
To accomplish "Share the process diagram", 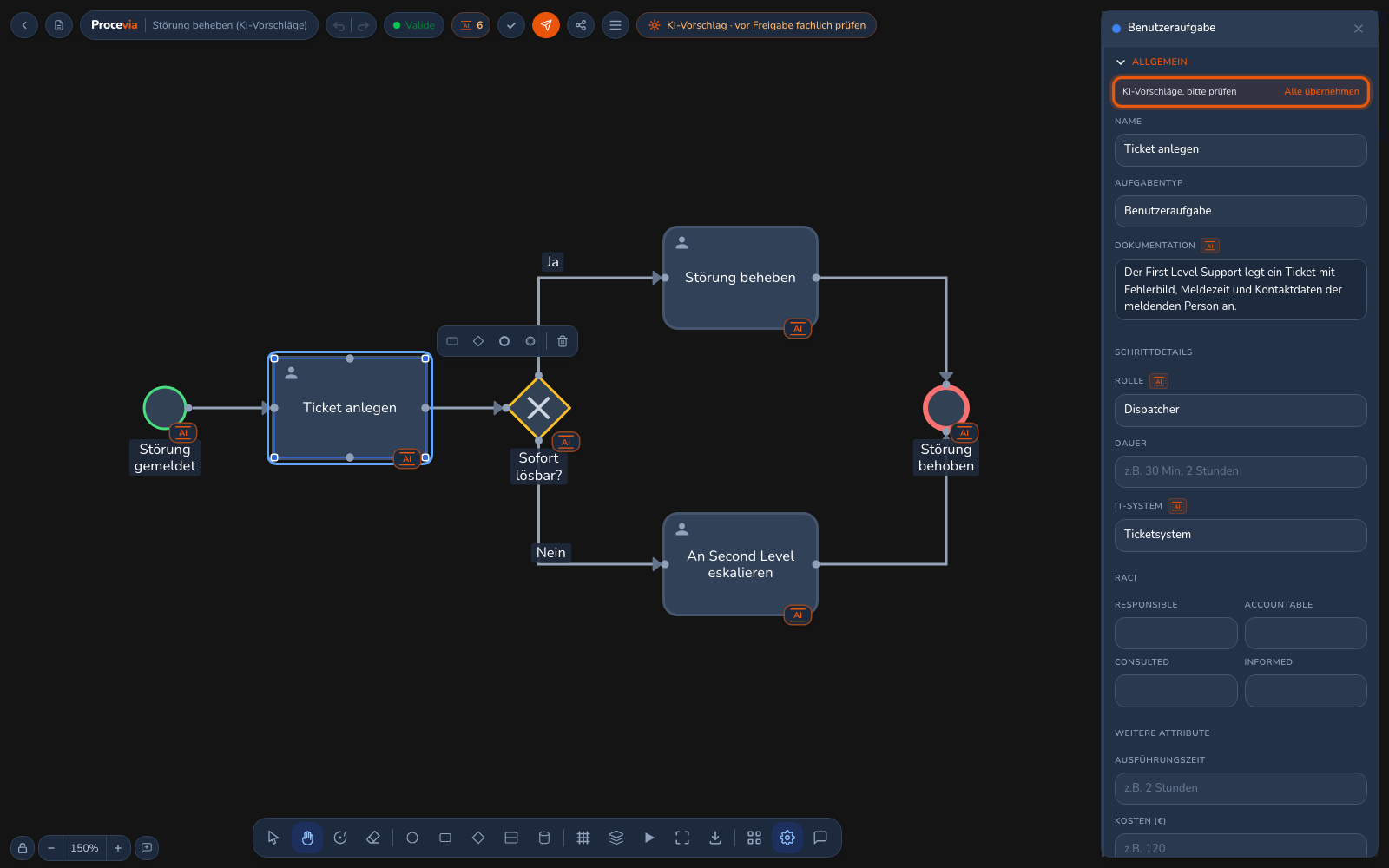I will [581, 25].
